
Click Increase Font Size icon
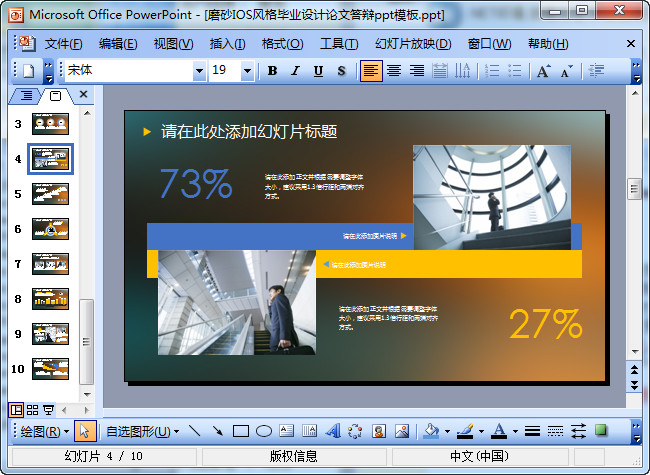click(543, 71)
